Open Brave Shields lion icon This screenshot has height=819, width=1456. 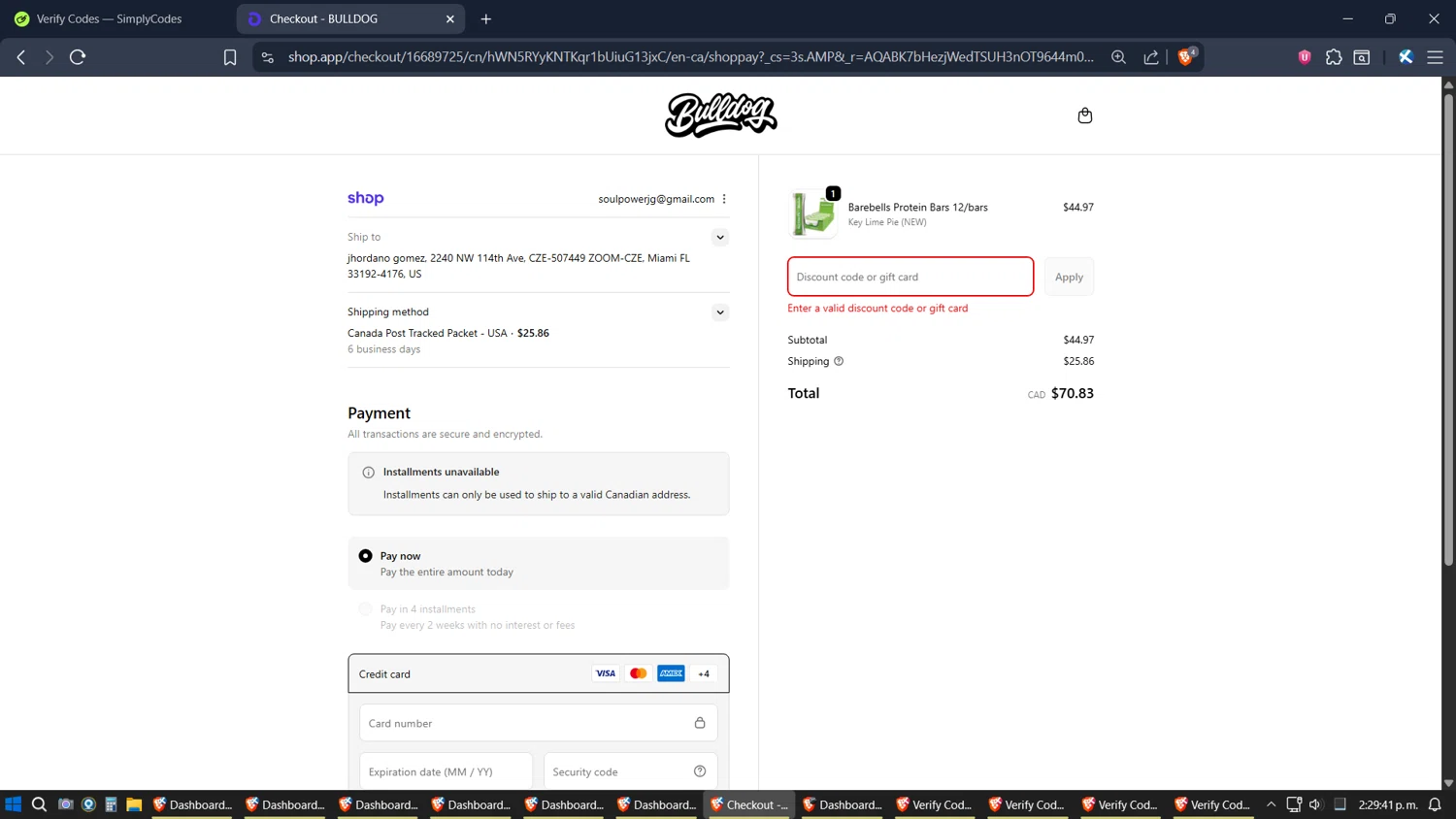pyautogui.click(x=1185, y=57)
